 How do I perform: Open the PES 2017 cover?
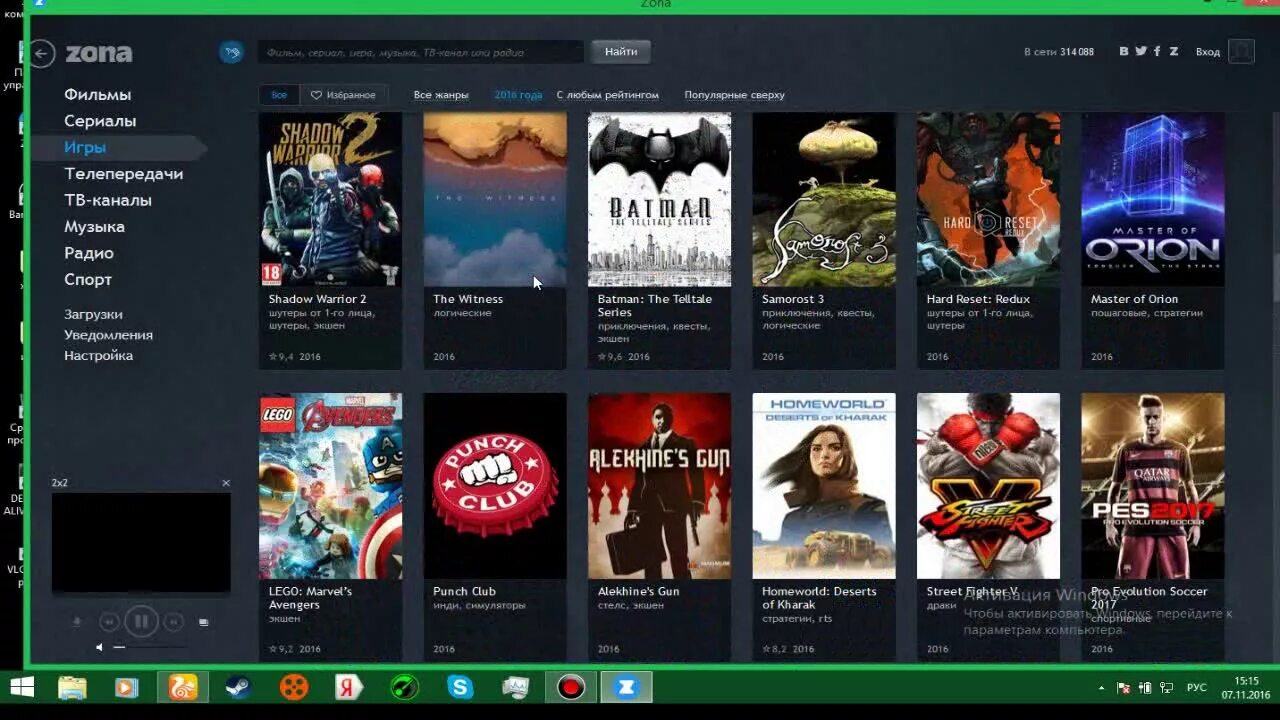tap(1153, 486)
